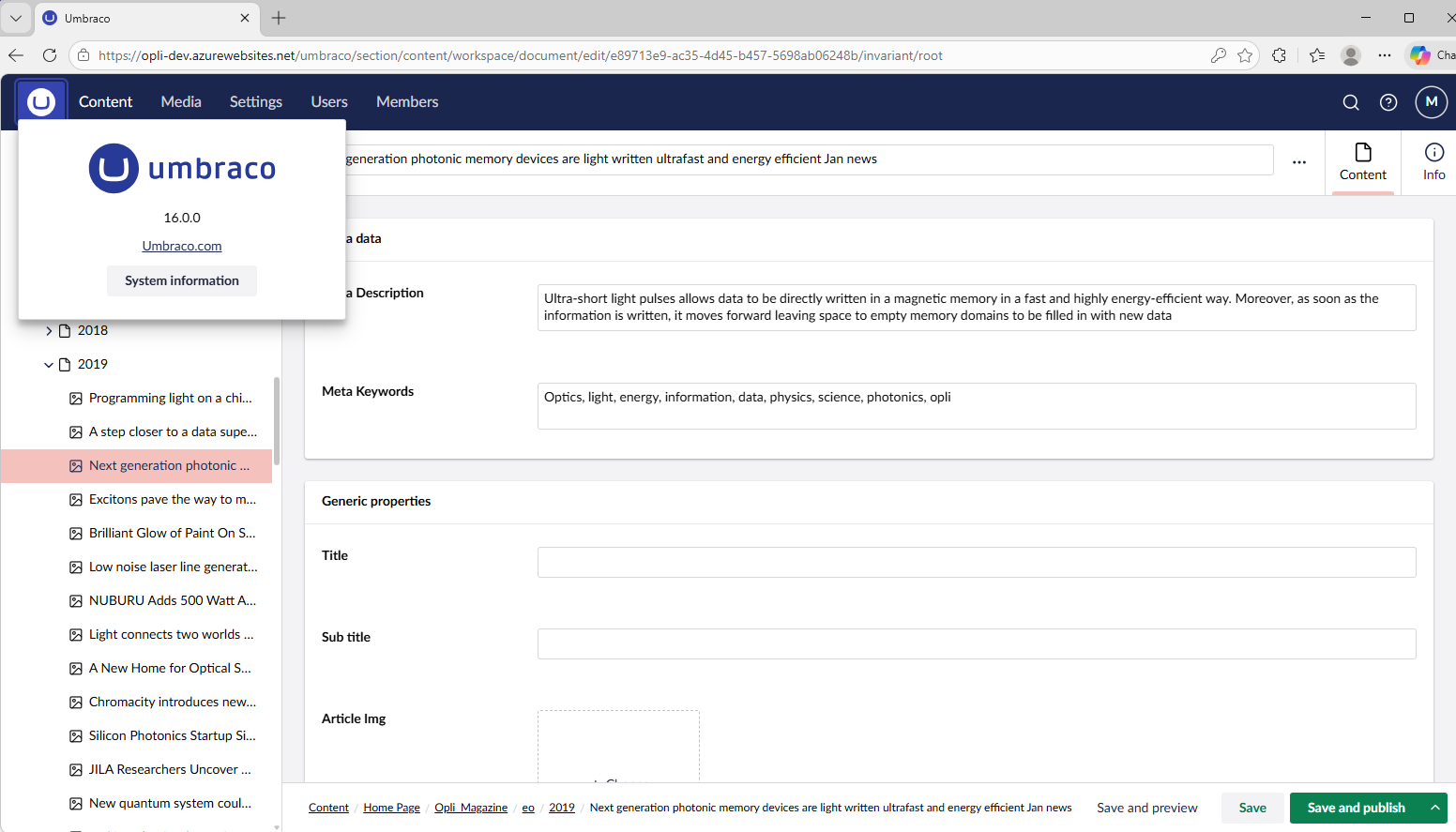Click the Umbraco logo in header
The image size is (1456, 832).
click(41, 101)
